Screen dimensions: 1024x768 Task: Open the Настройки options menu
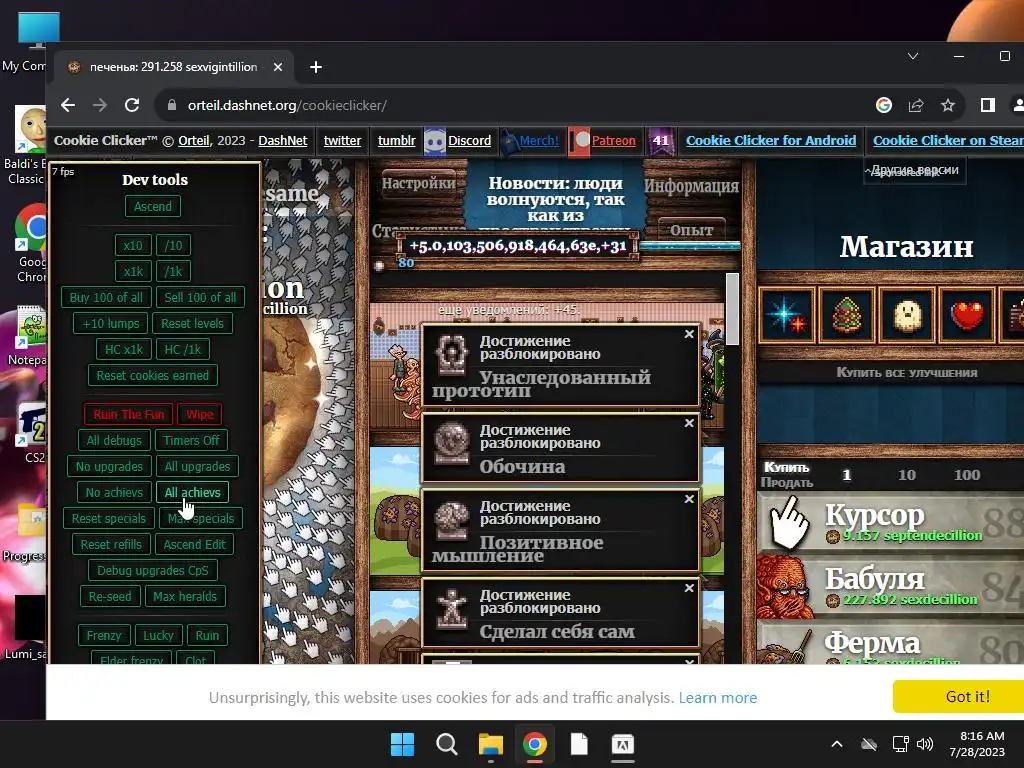pyautogui.click(x=419, y=183)
